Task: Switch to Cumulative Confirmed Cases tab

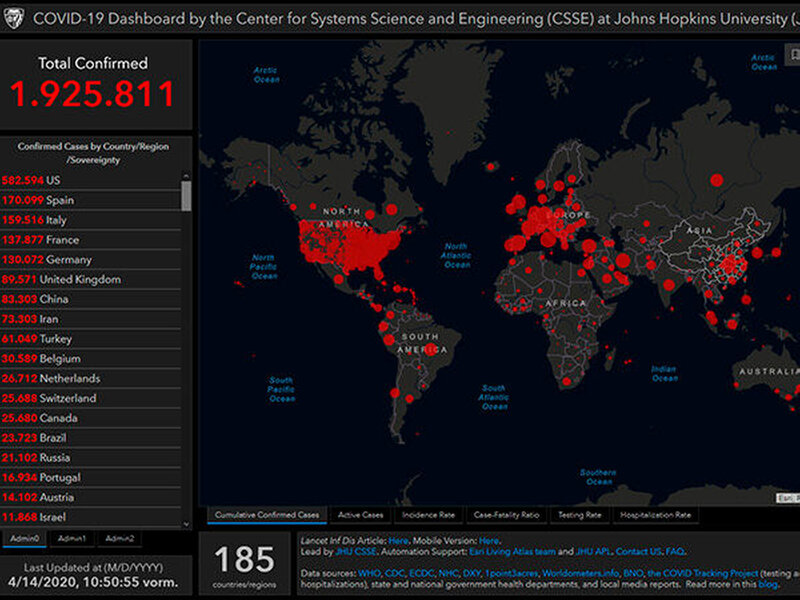Action: pos(267,515)
